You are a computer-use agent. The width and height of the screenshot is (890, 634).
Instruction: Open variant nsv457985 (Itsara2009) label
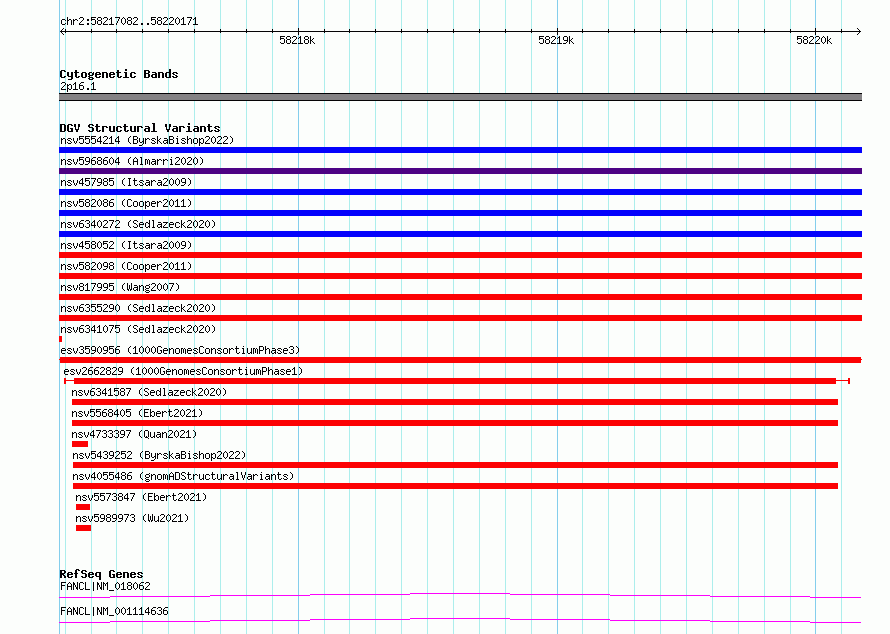(x=126, y=182)
